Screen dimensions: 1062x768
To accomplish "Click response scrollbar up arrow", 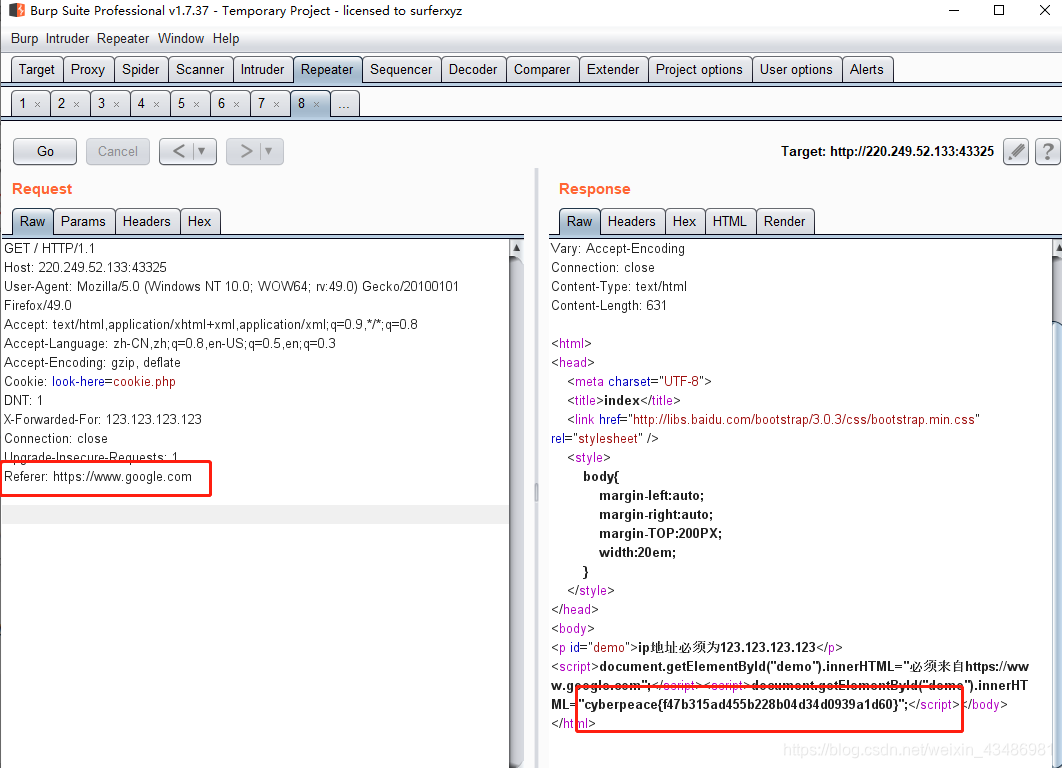I will click(x=1057, y=249).
